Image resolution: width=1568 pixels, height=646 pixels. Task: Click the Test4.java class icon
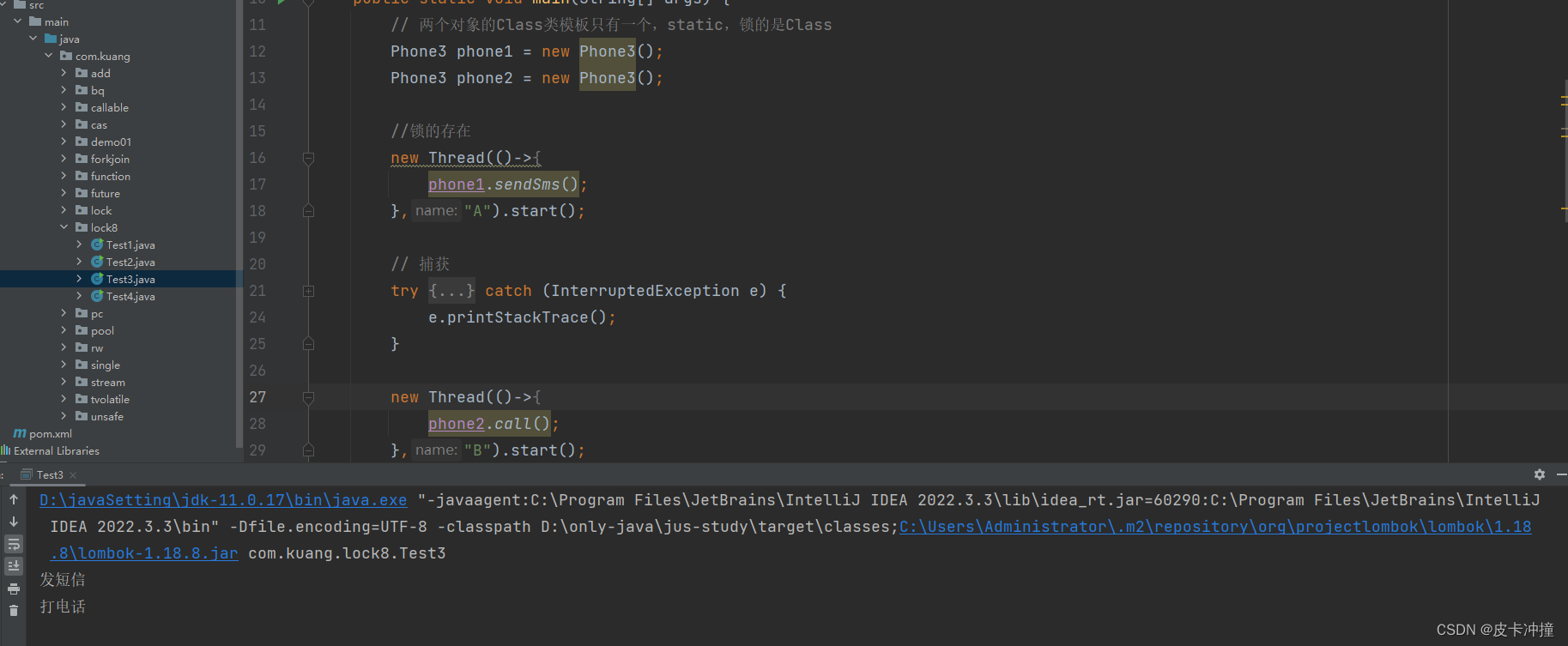[x=97, y=296]
